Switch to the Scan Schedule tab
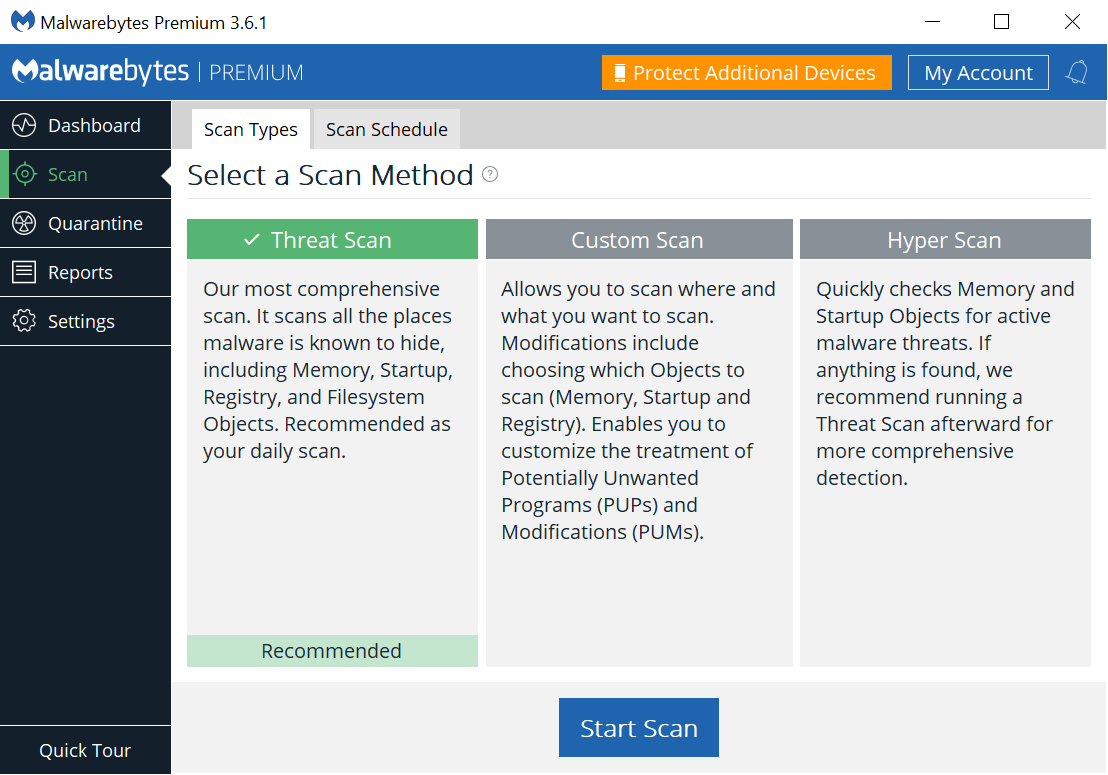Screen dimensions: 1108x775 (x=387, y=129)
